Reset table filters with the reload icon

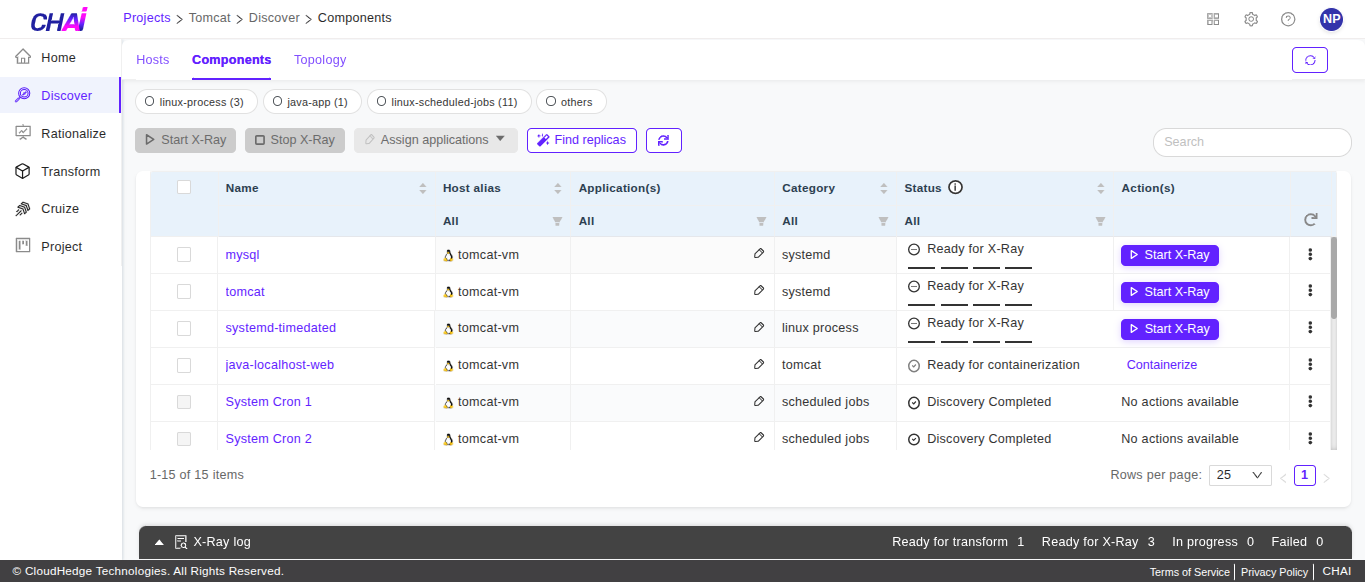coord(1310,220)
